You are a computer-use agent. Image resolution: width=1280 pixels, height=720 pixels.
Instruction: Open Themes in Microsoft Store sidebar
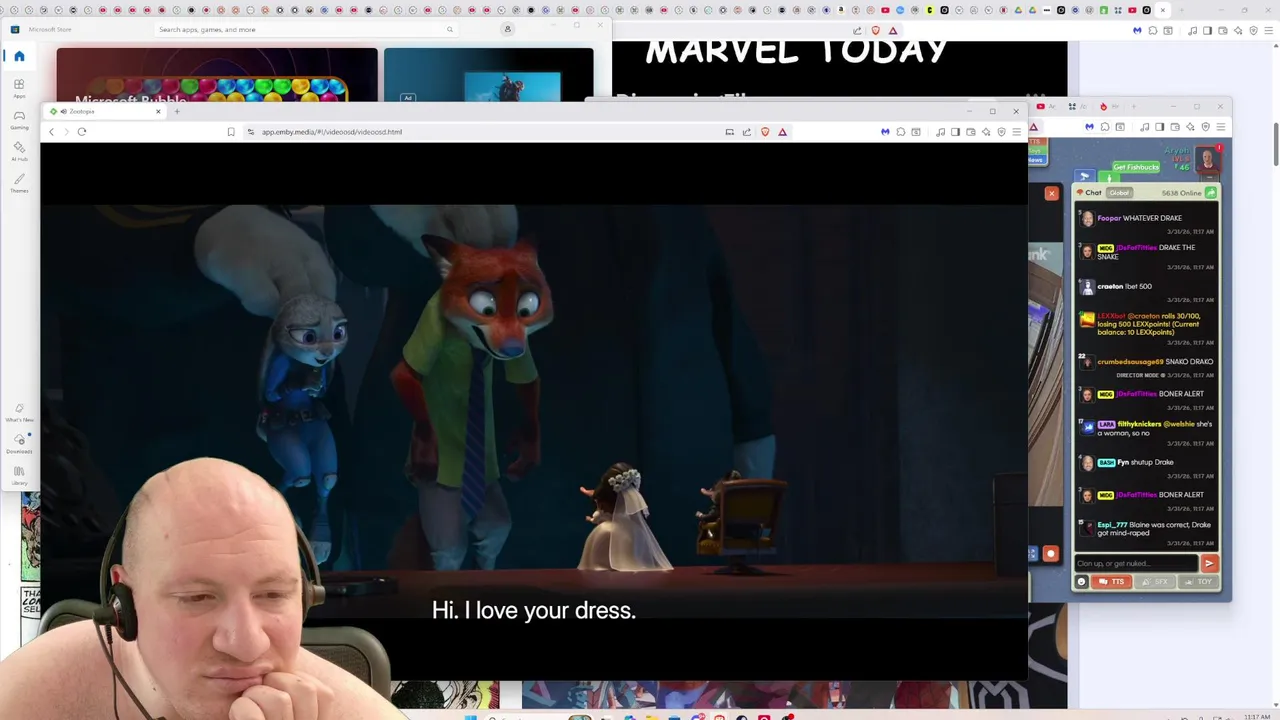pyautogui.click(x=19, y=183)
